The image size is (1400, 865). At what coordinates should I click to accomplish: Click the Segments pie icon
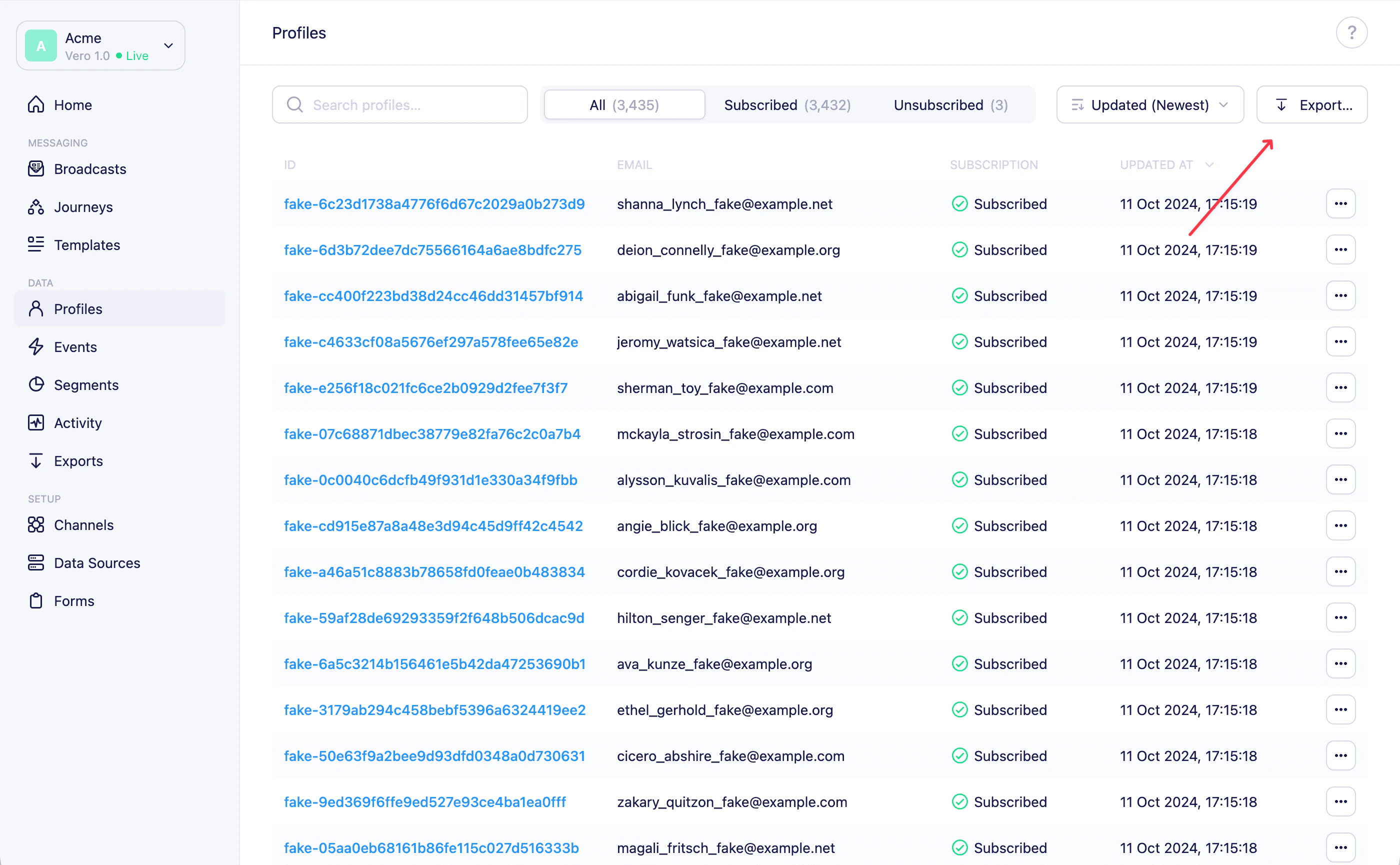[x=36, y=384]
